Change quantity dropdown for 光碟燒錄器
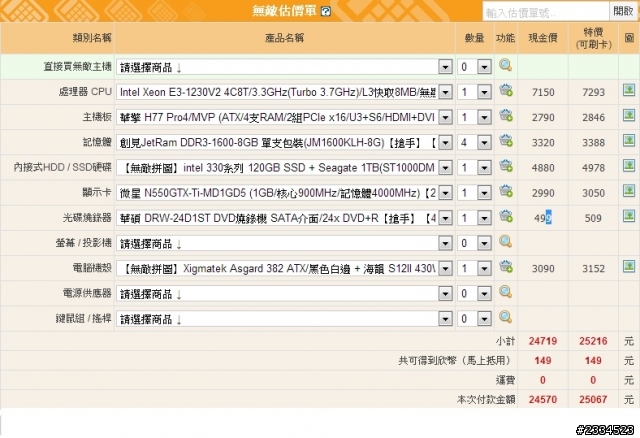This screenshot has width=640, height=438. [474, 218]
